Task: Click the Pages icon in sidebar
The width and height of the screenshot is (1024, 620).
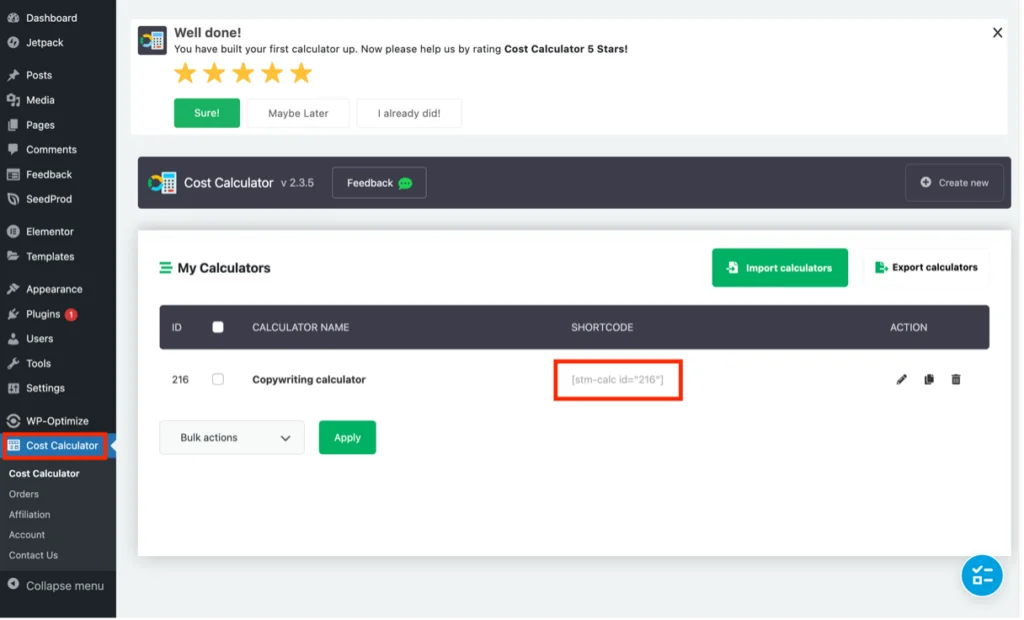Action: tap(13, 125)
